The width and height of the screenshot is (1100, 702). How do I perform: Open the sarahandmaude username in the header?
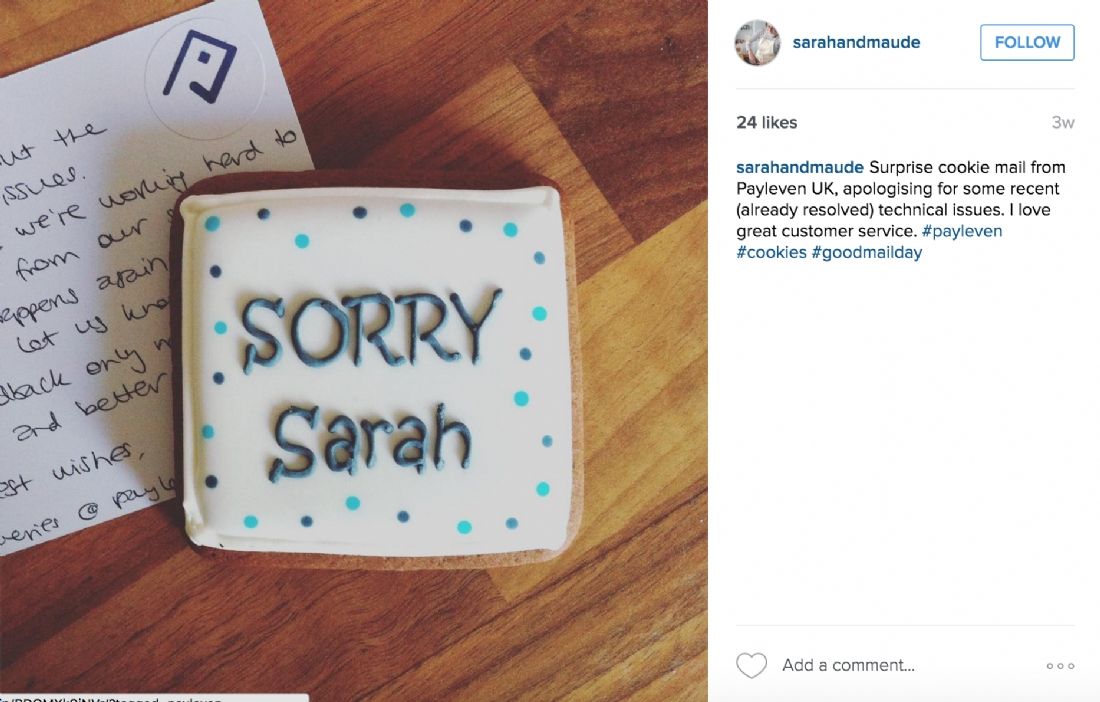point(856,42)
